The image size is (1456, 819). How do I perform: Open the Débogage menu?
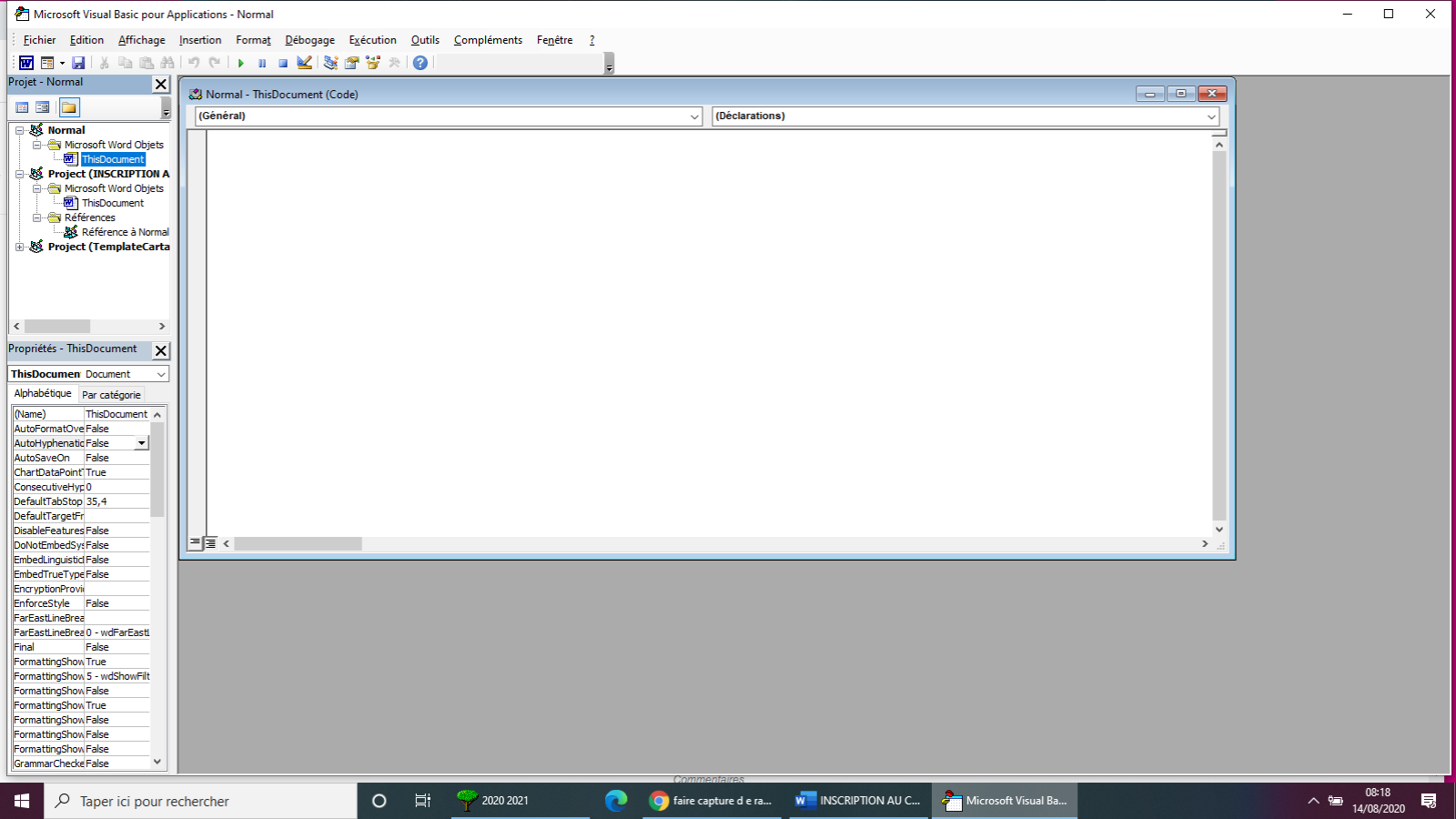click(309, 40)
